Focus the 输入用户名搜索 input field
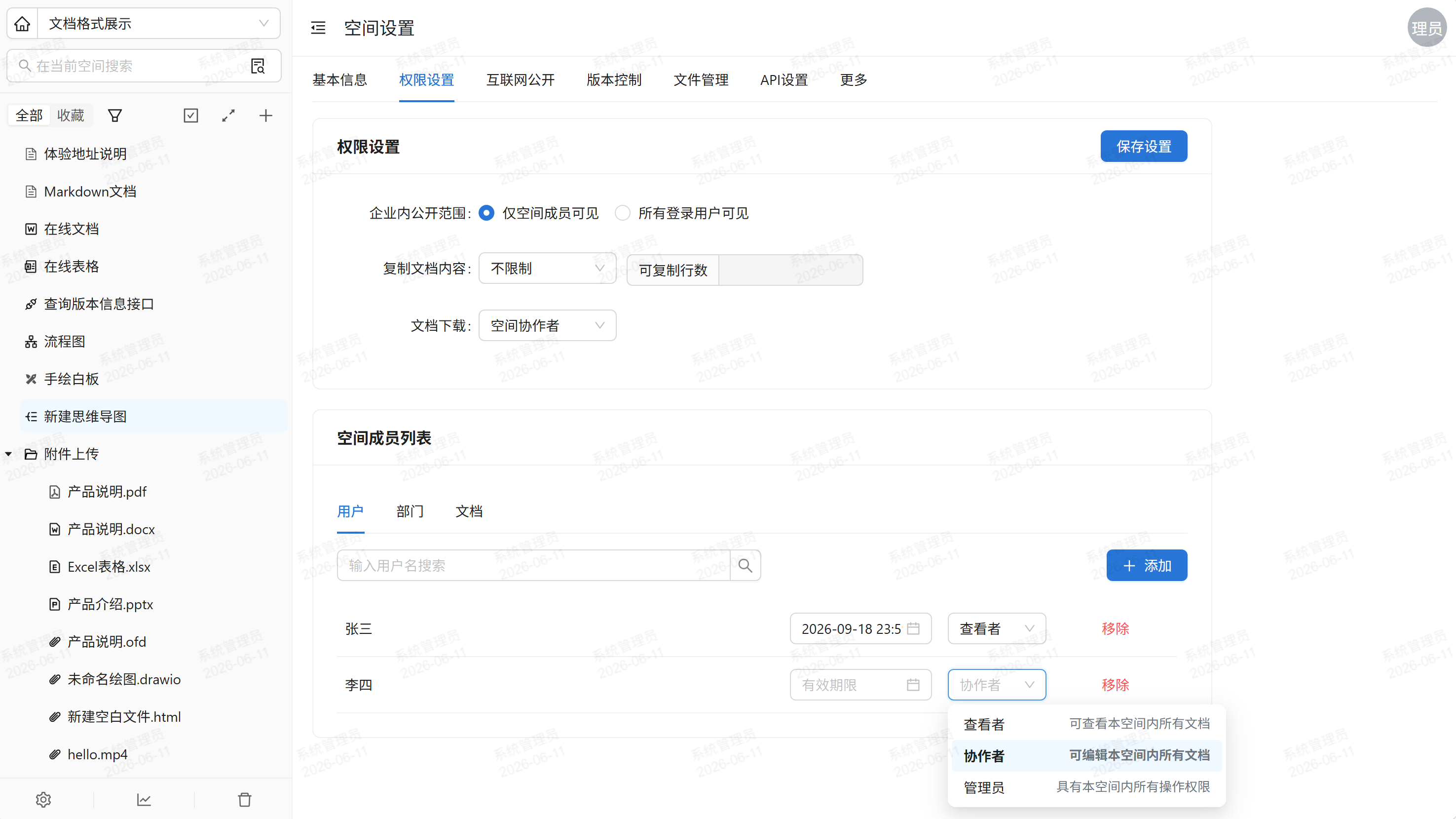The image size is (1456, 819). (533, 565)
